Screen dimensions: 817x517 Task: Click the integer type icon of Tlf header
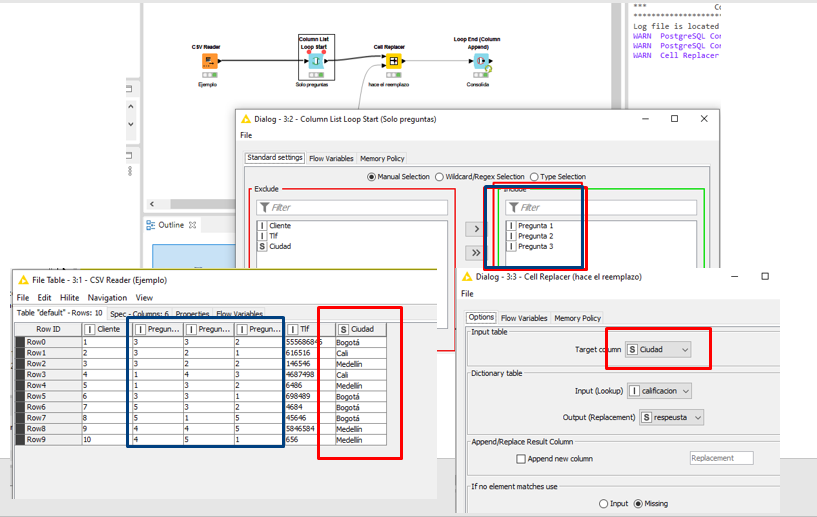(293, 329)
